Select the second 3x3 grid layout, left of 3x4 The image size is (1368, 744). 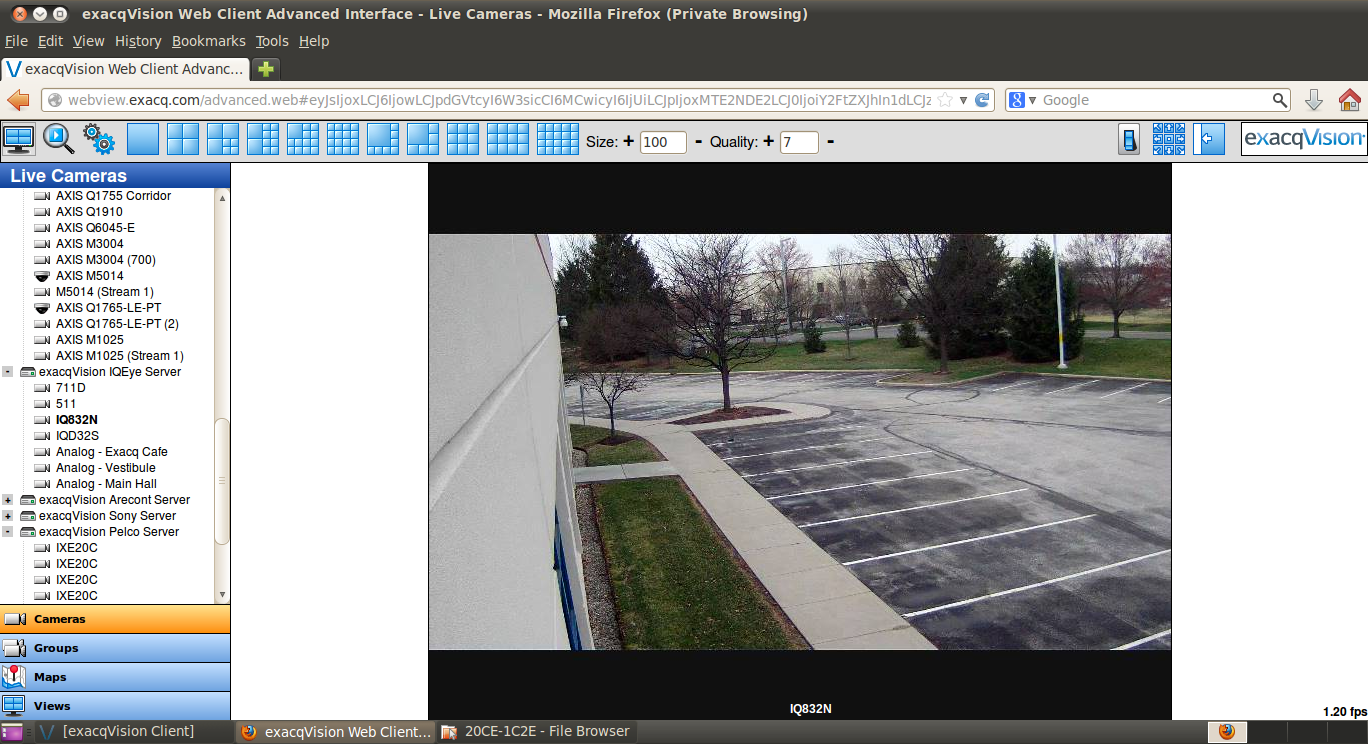(x=463, y=139)
